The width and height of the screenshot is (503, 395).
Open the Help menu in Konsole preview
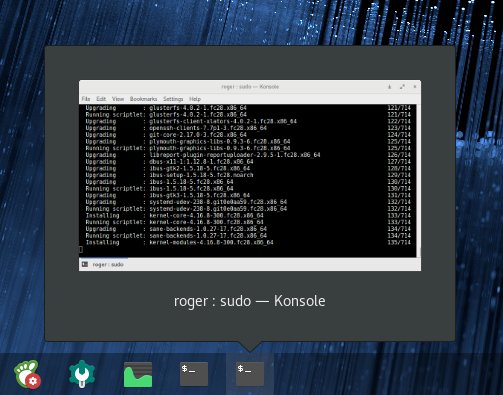(195, 99)
